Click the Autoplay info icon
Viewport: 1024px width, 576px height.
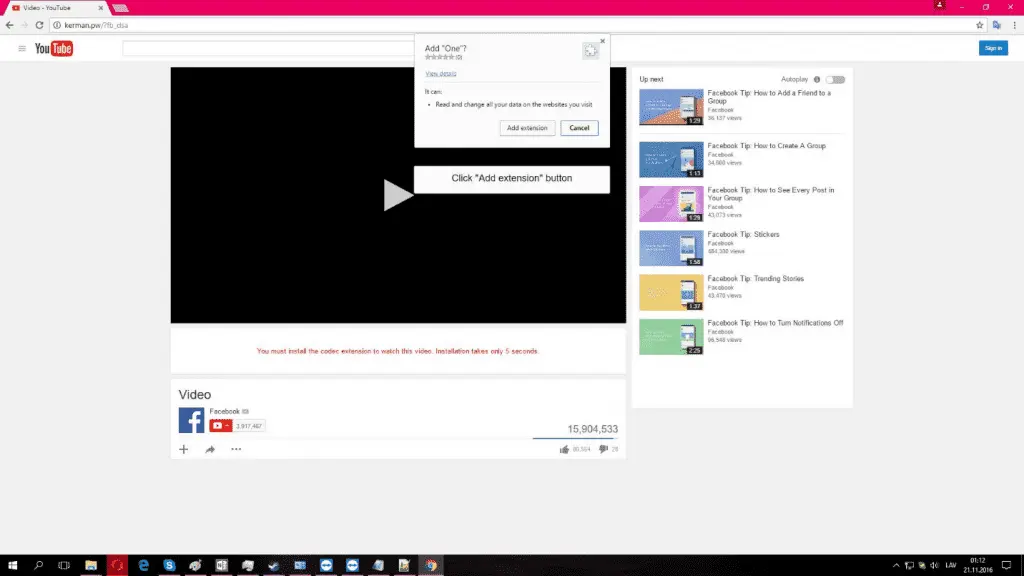coord(817,79)
